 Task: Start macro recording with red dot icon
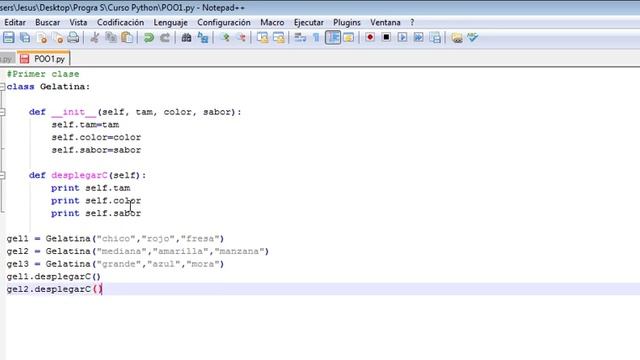coord(370,38)
